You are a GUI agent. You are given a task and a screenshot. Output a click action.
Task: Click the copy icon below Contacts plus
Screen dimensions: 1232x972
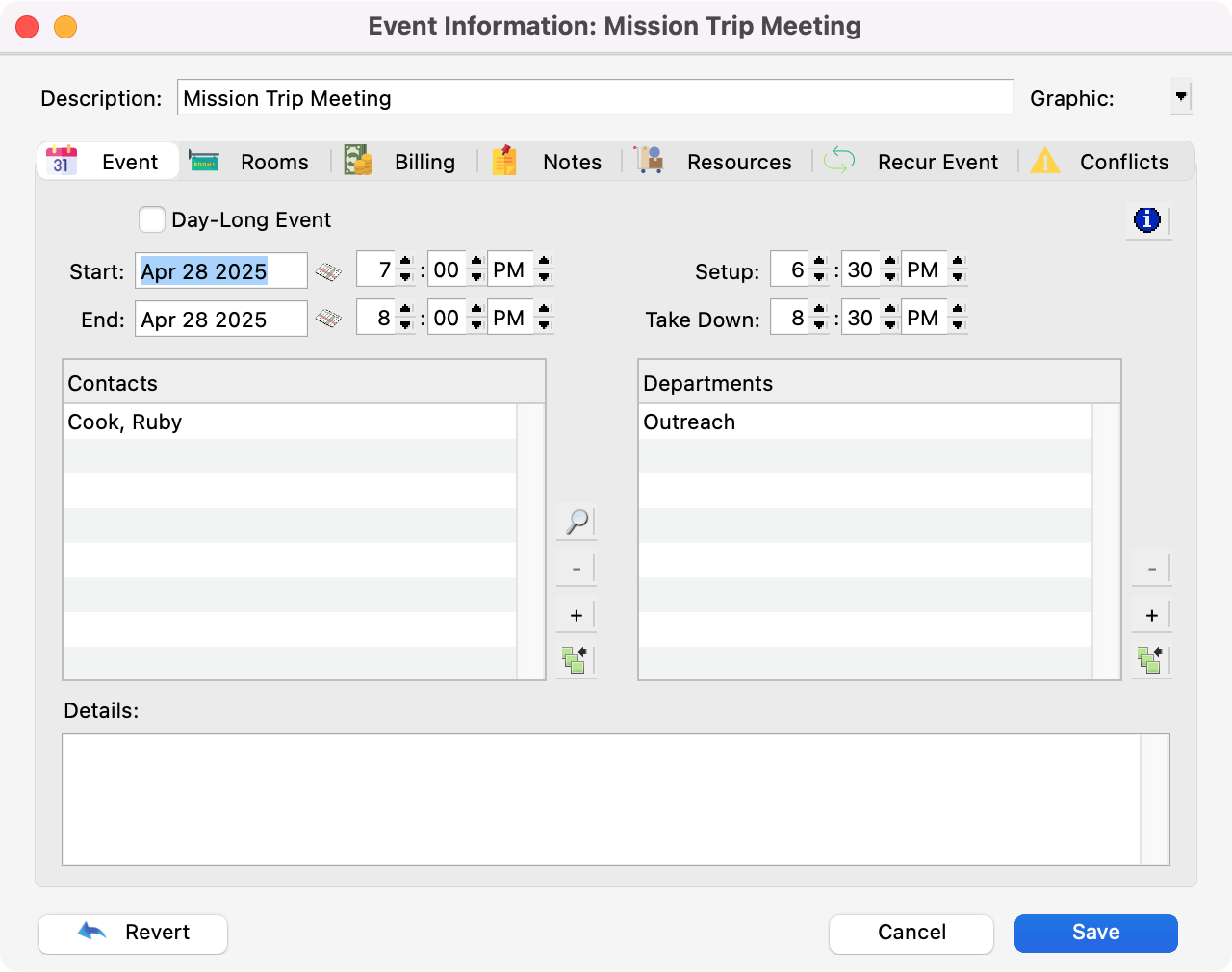[577, 660]
